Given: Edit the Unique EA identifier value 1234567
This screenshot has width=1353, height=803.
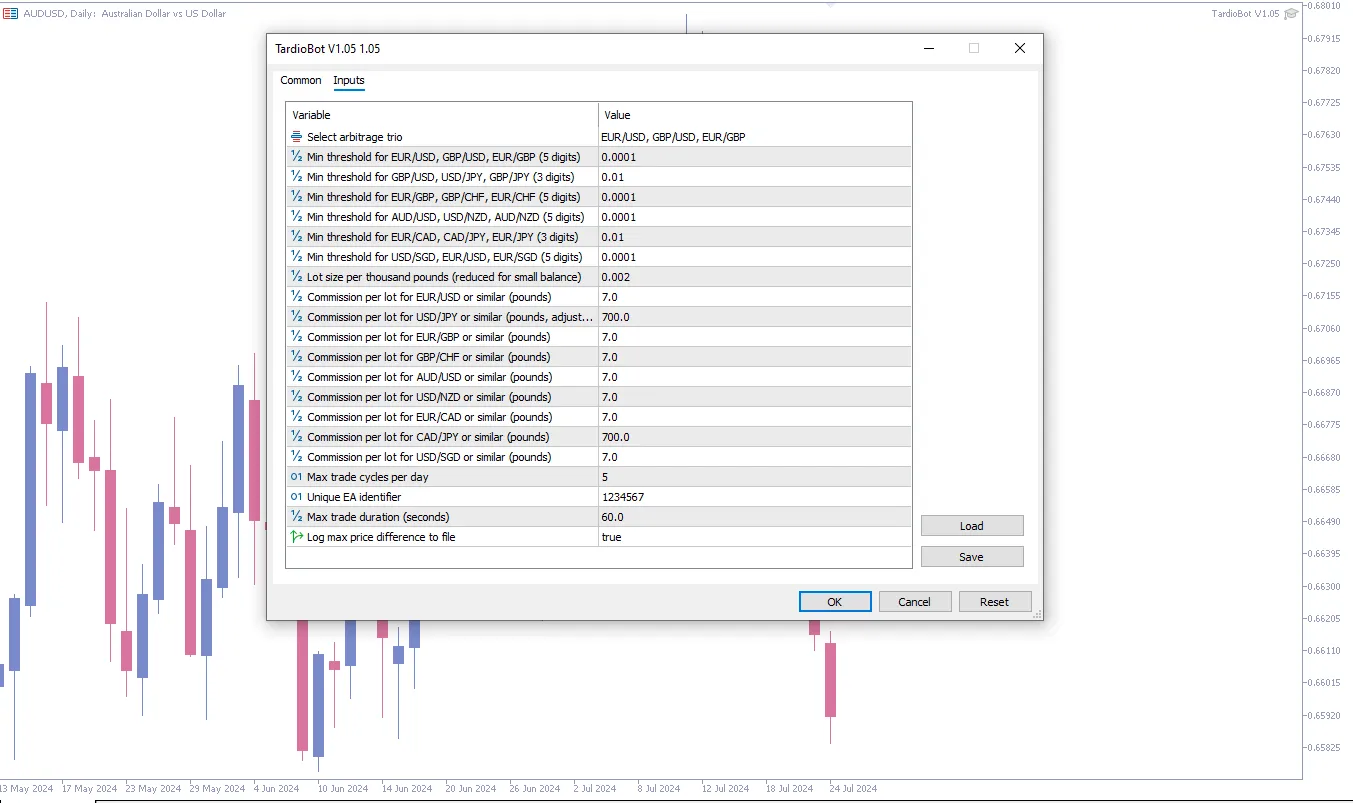Looking at the screenshot, I should pos(754,497).
